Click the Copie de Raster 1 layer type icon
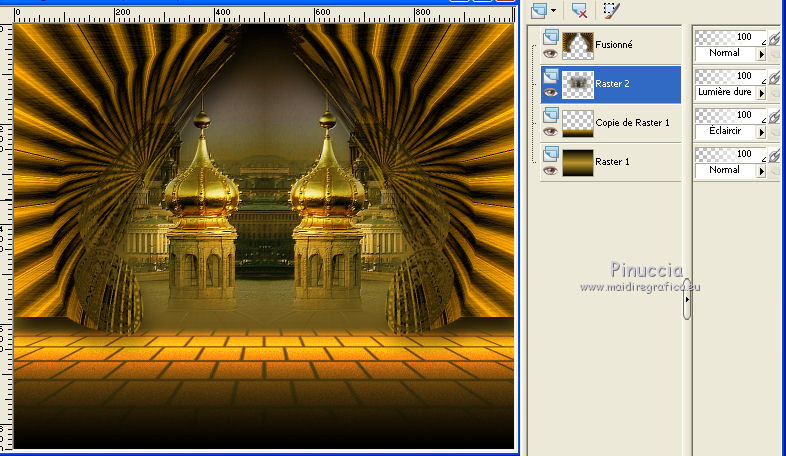Image resolution: width=786 pixels, height=456 pixels. pyautogui.click(x=550, y=115)
